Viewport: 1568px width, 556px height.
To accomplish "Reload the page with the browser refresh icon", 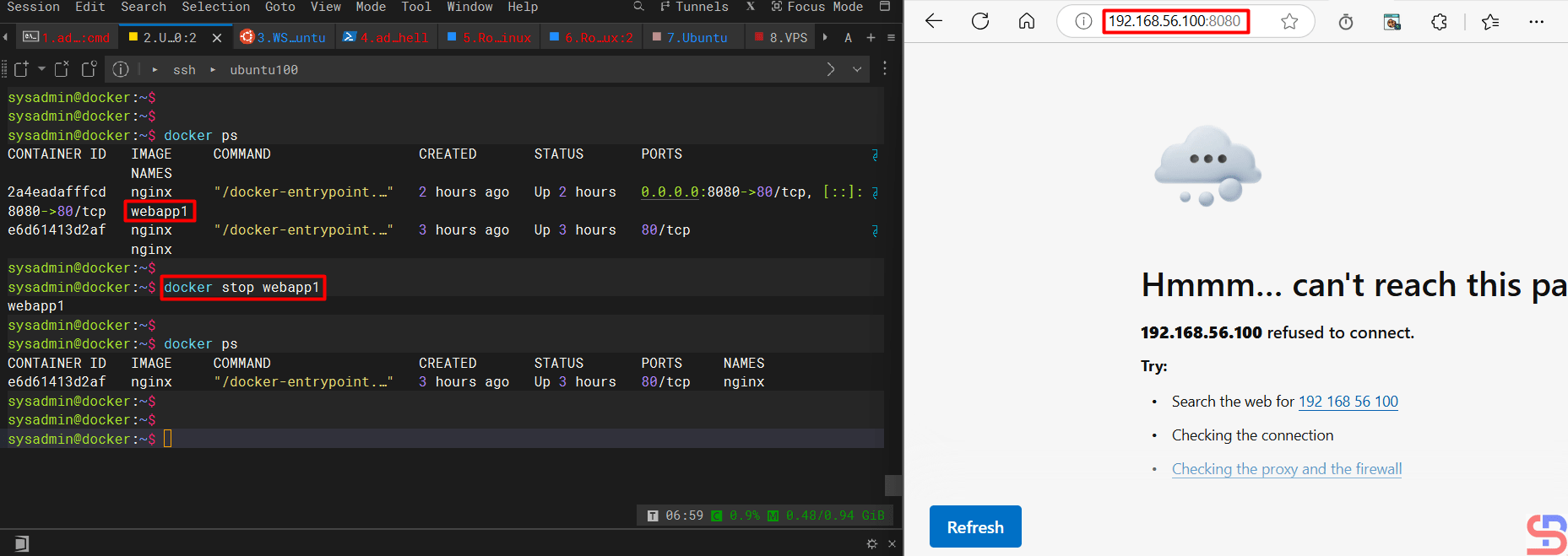I will pyautogui.click(x=979, y=22).
